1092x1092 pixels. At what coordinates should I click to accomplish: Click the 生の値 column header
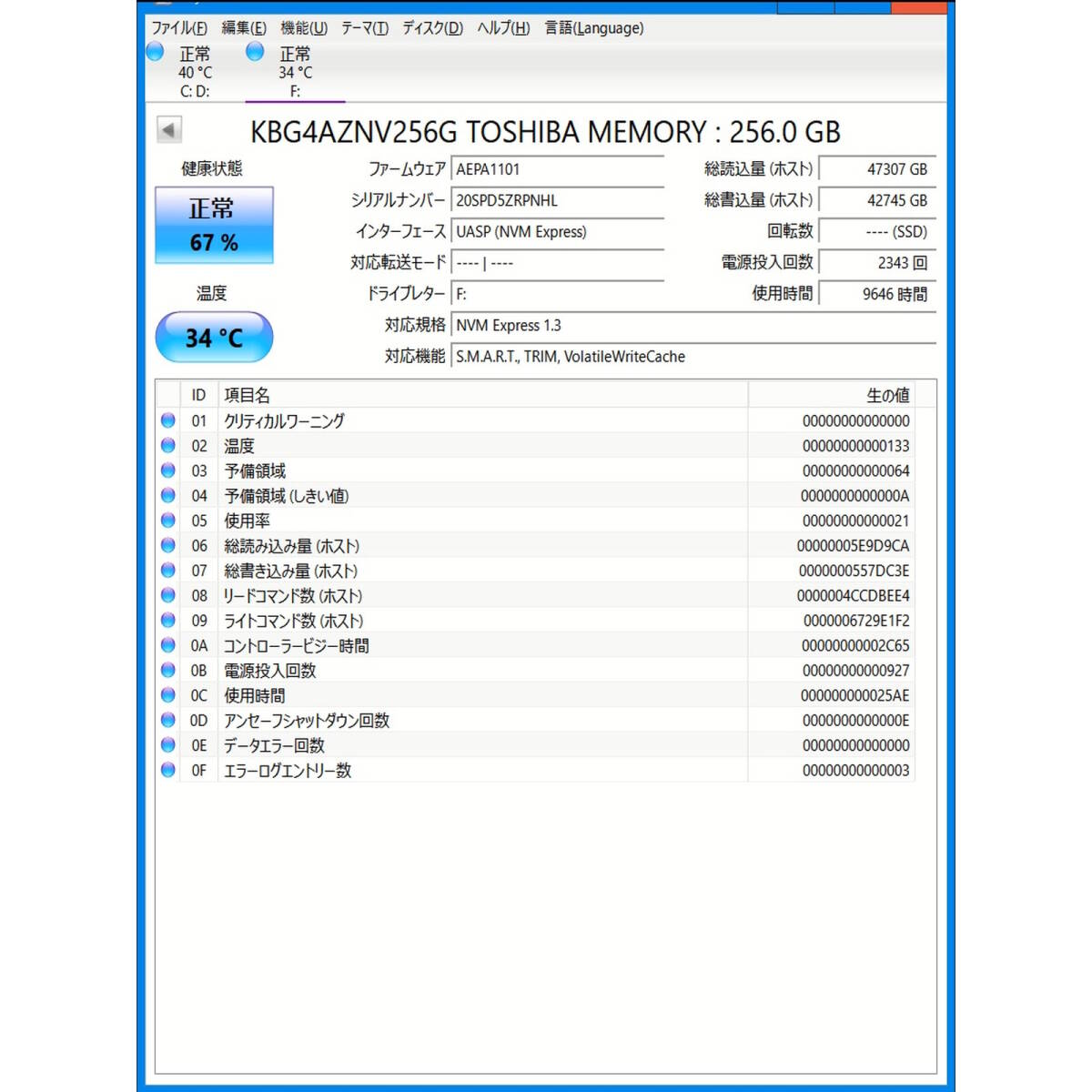click(x=831, y=395)
